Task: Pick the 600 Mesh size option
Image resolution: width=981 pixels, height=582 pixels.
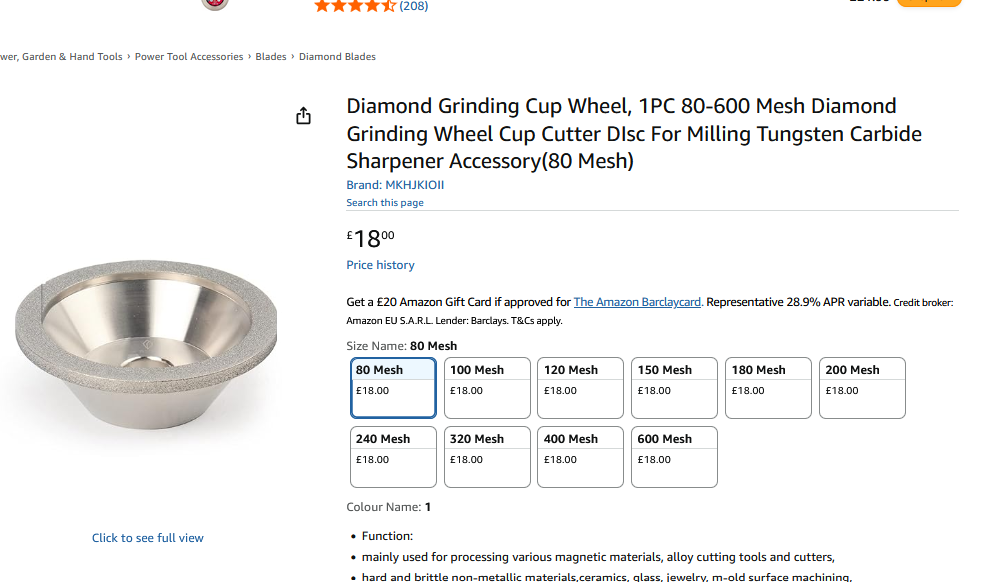Action: [674, 456]
